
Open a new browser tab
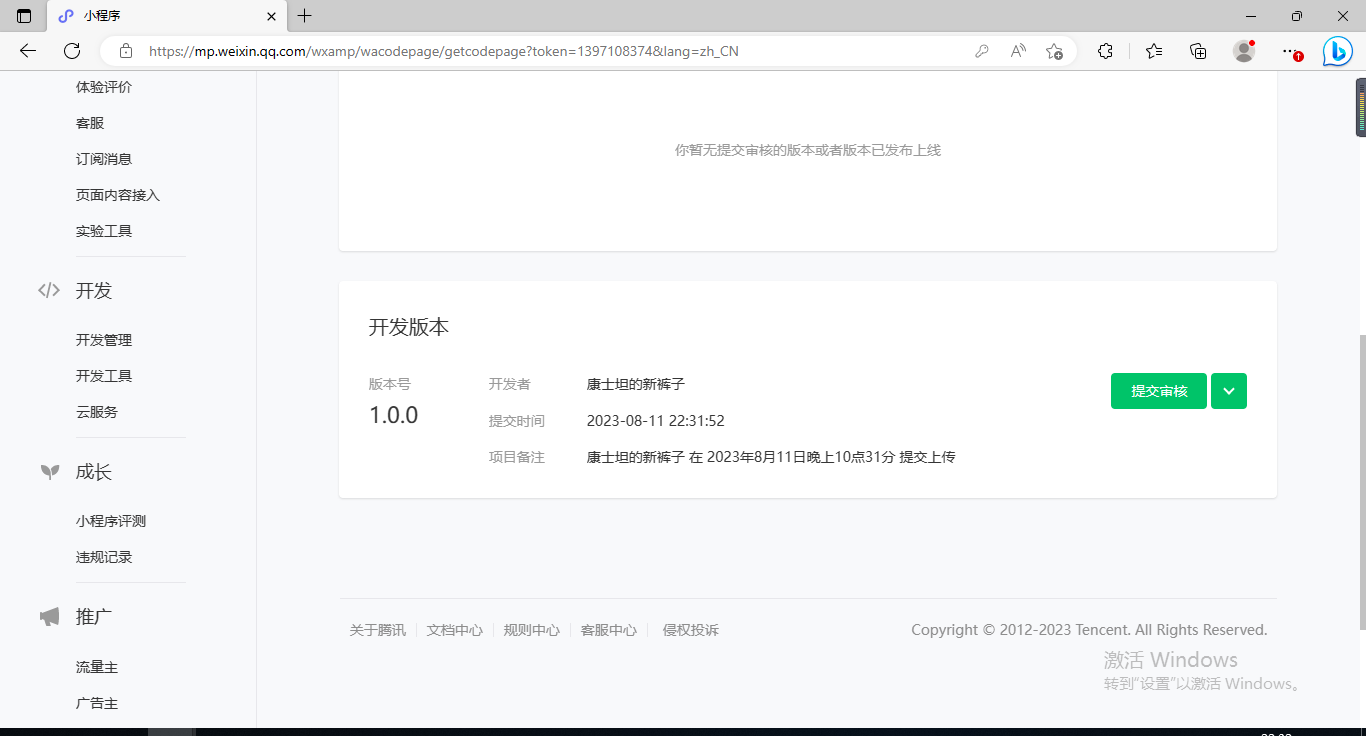pos(305,16)
